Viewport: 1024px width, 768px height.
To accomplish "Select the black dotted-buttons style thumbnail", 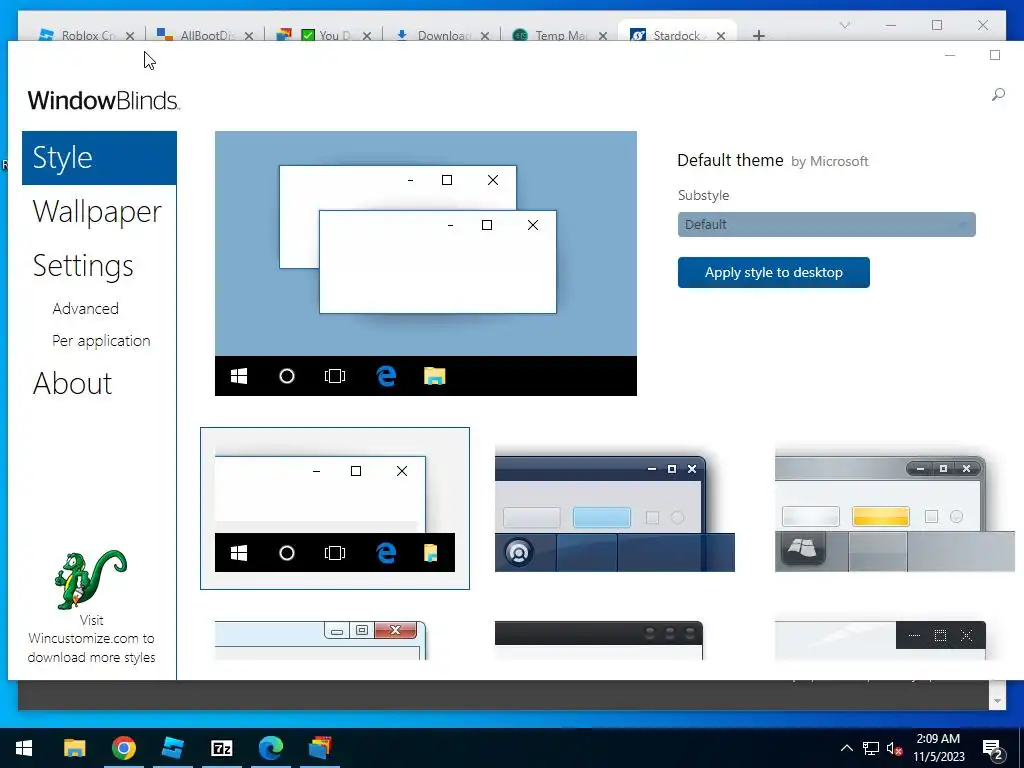I will pos(599,641).
